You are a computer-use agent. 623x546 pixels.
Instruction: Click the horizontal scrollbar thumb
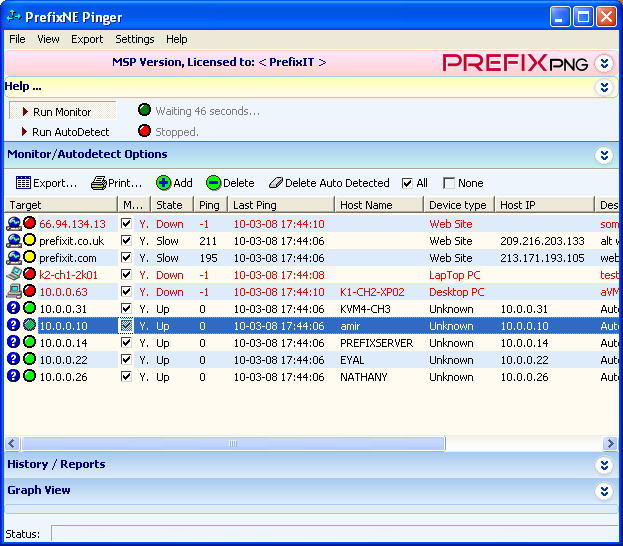[x=233, y=443]
